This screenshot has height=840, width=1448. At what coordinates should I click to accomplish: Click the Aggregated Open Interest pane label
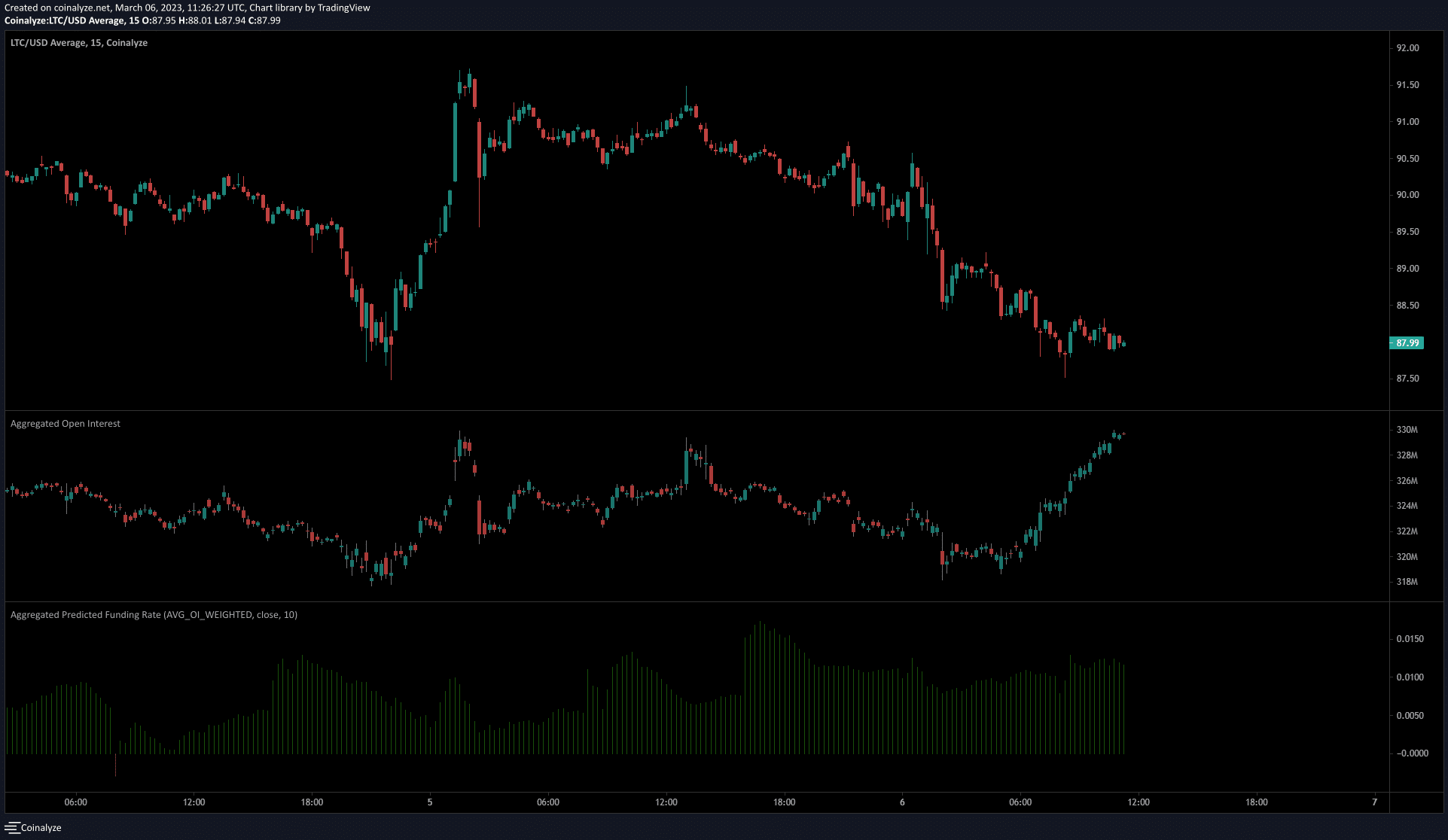(x=66, y=424)
